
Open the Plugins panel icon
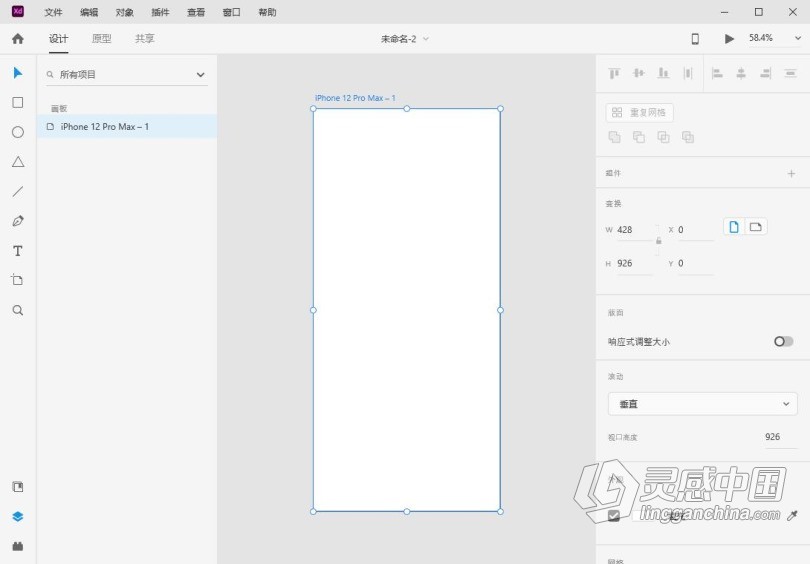[x=18, y=546]
